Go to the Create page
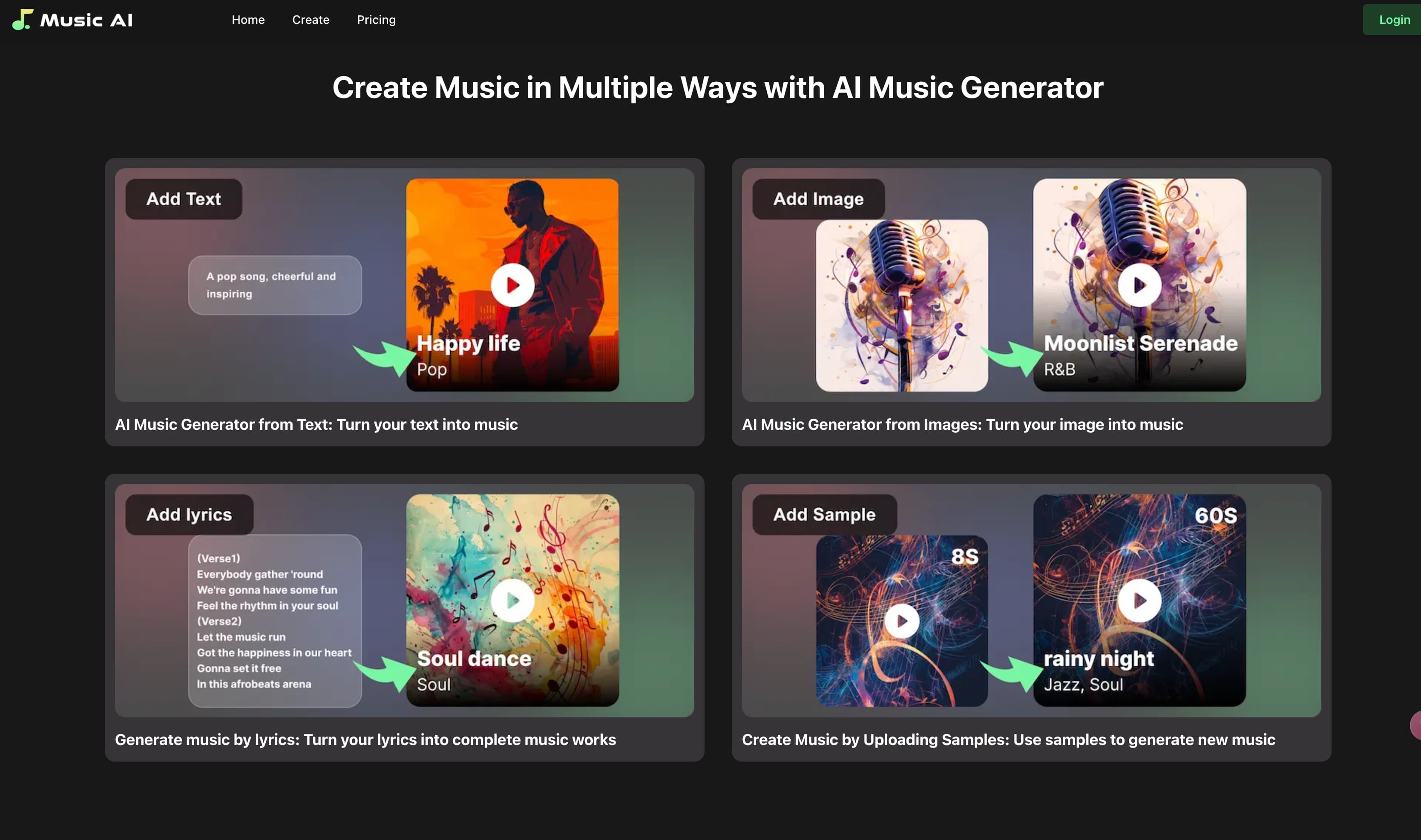 (311, 20)
